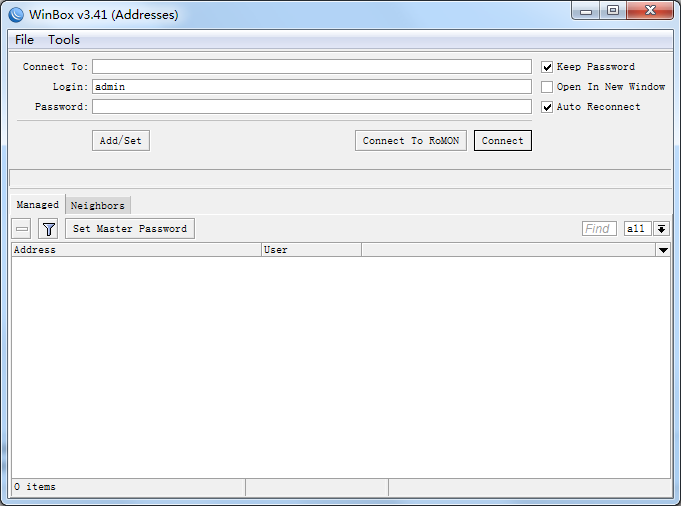Enable Open In New Window checkbox

547,87
